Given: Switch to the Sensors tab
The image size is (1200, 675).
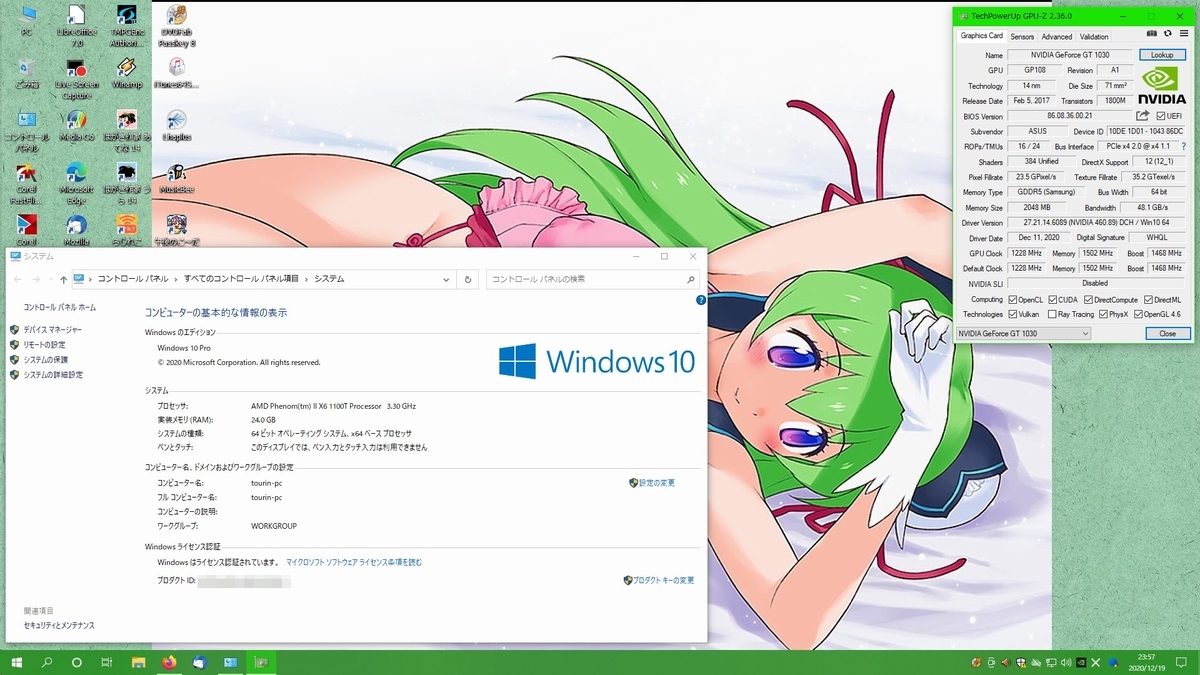Looking at the screenshot, I should [x=1022, y=36].
